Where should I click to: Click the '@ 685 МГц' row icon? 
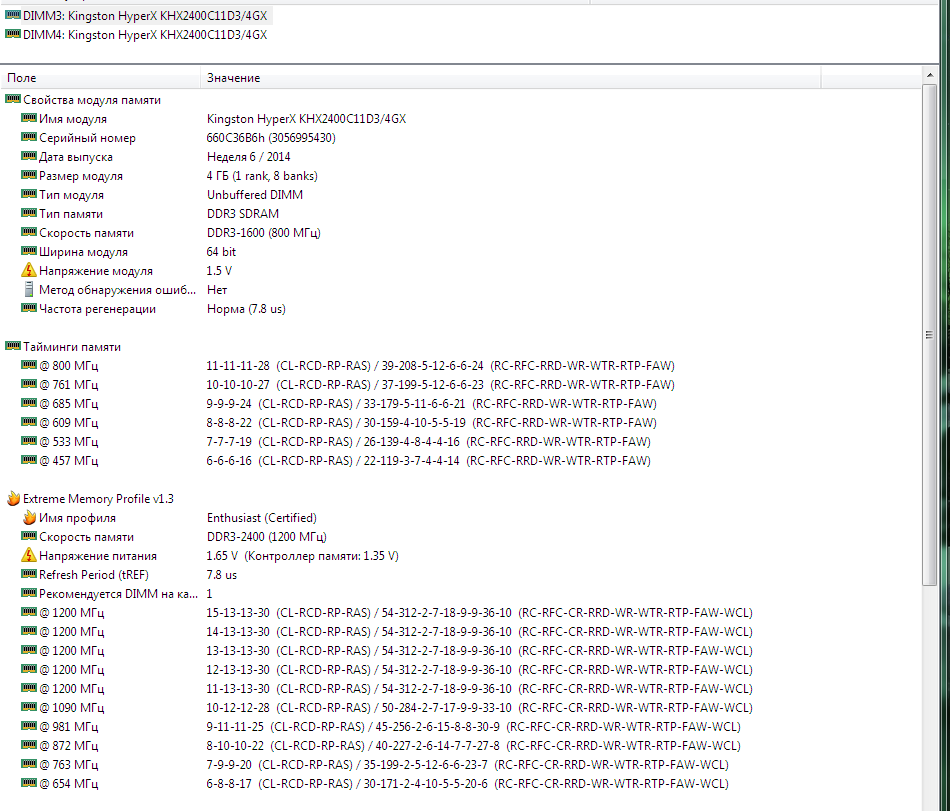pos(28,403)
